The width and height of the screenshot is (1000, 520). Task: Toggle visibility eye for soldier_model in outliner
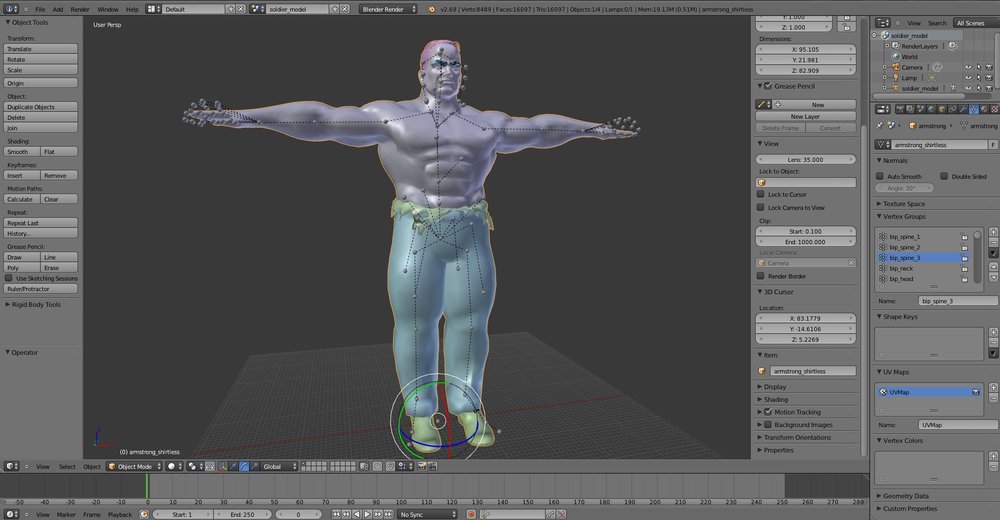968,88
